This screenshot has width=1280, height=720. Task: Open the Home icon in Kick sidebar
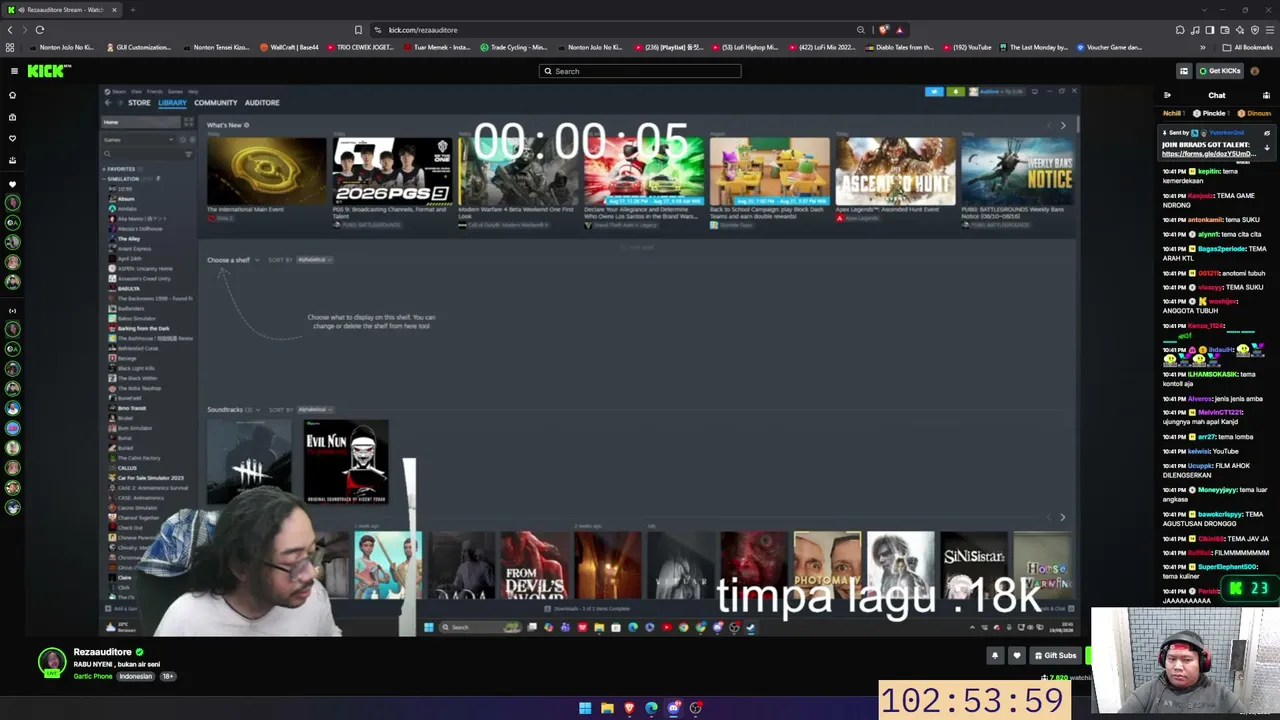(12, 95)
